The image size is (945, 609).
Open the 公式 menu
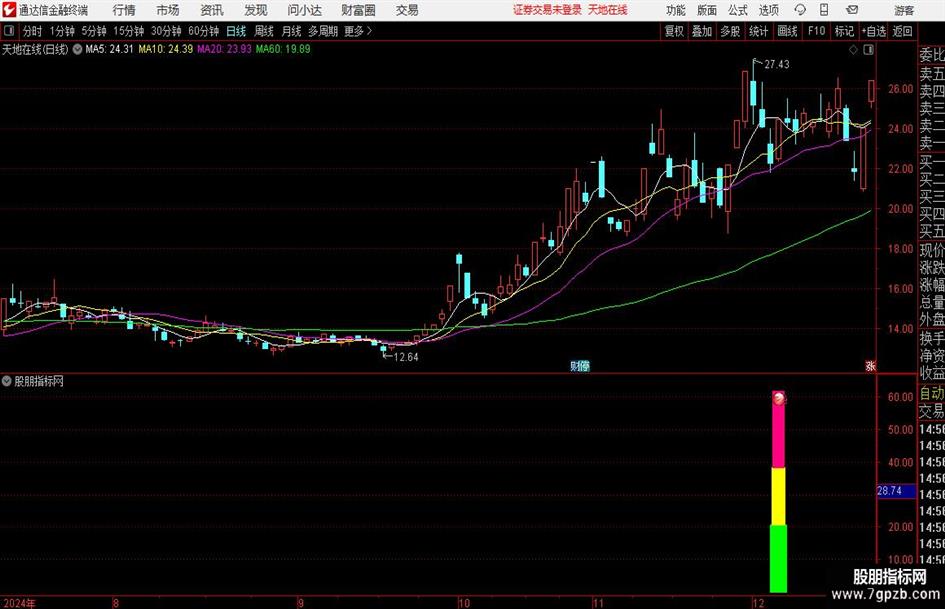point(738,10)
